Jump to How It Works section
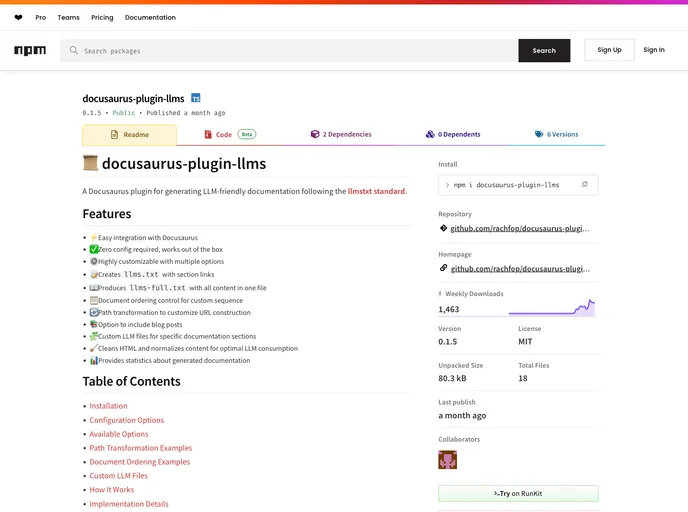688x512 pixels. click(x=112, y=490)
